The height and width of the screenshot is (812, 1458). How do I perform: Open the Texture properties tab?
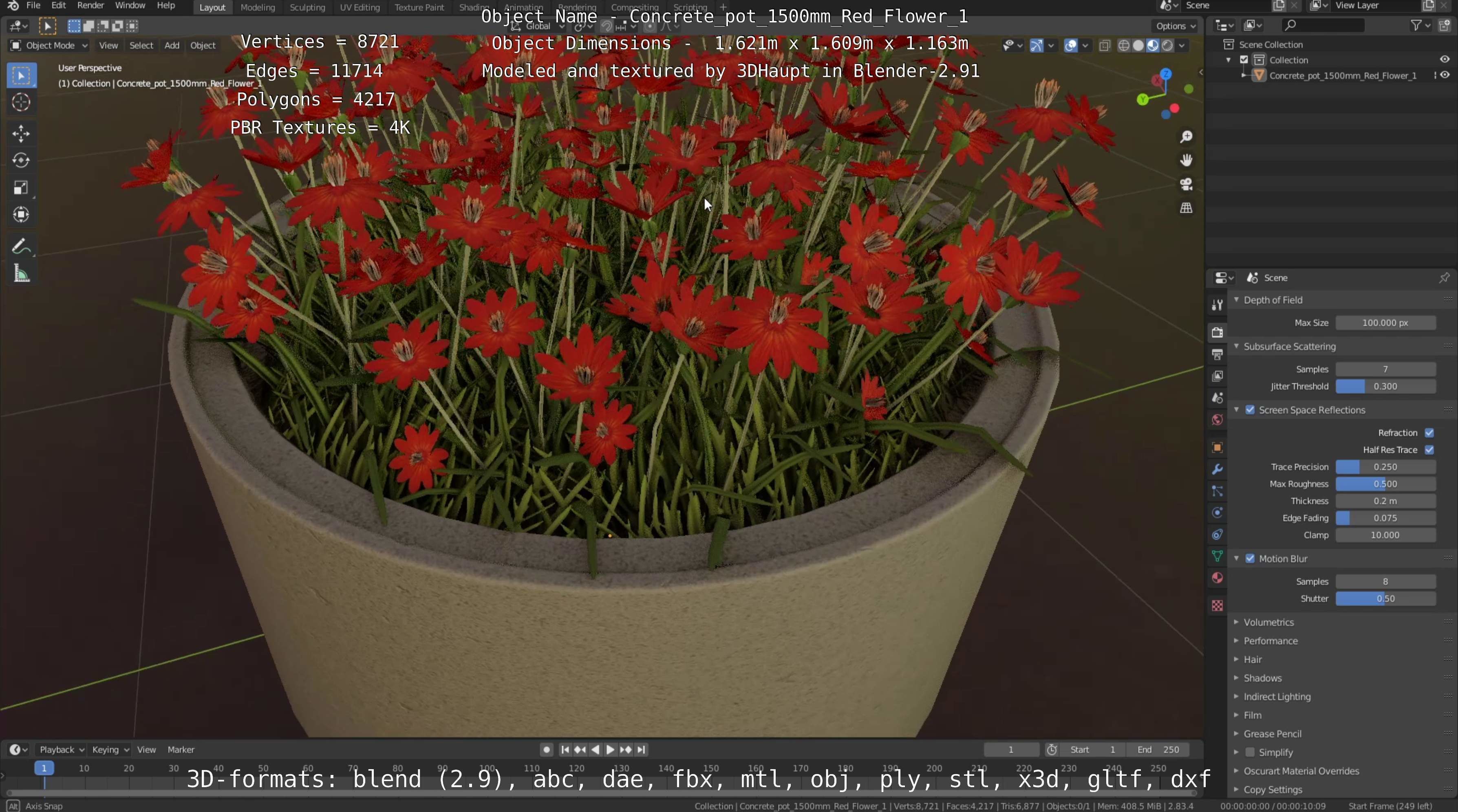[x=1217, y=605]
